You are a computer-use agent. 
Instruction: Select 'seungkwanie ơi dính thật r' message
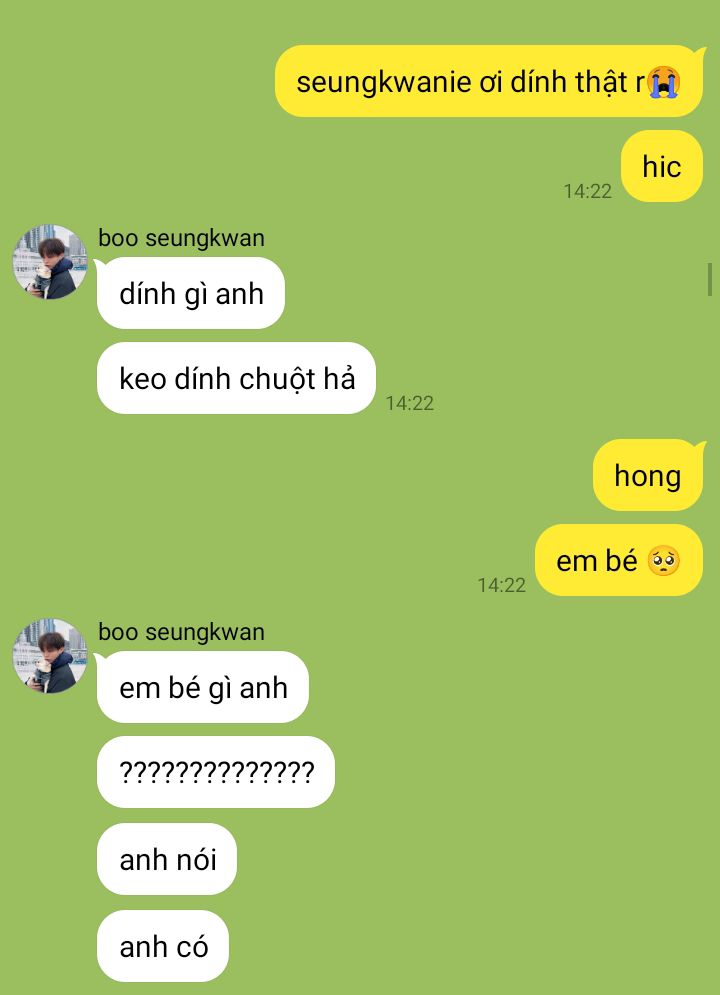[489, 81]
